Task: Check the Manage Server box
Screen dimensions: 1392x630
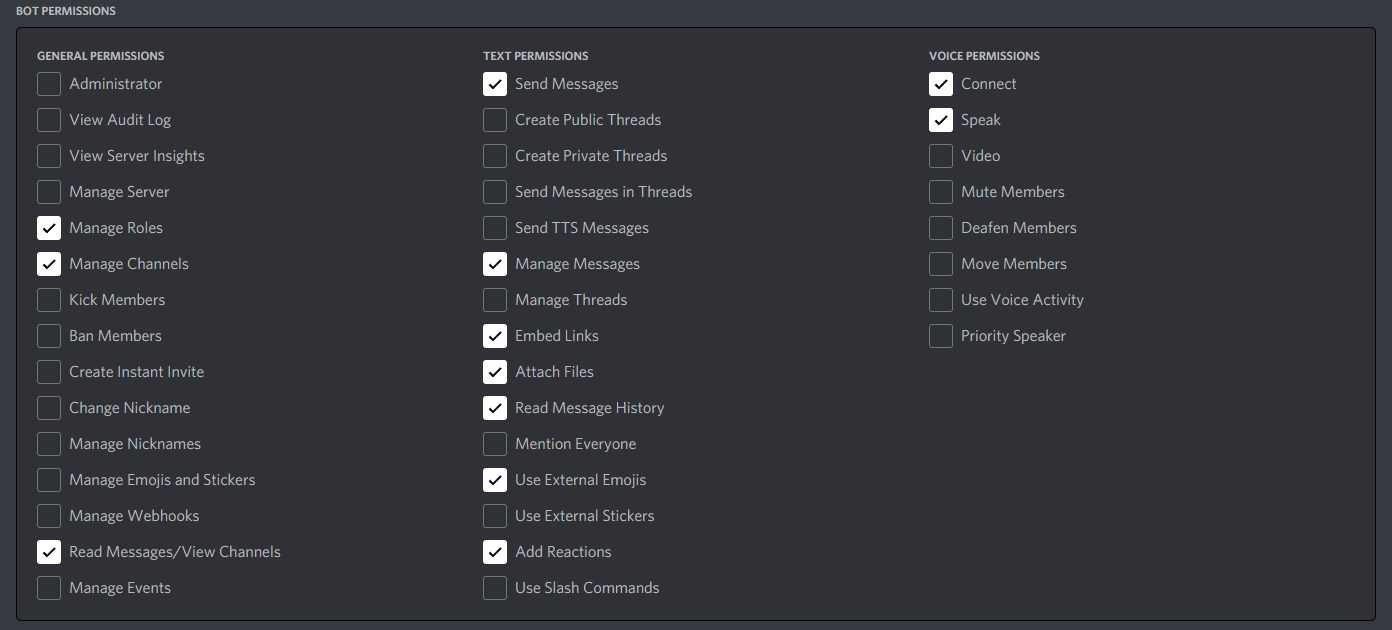Action: (49, 192)
